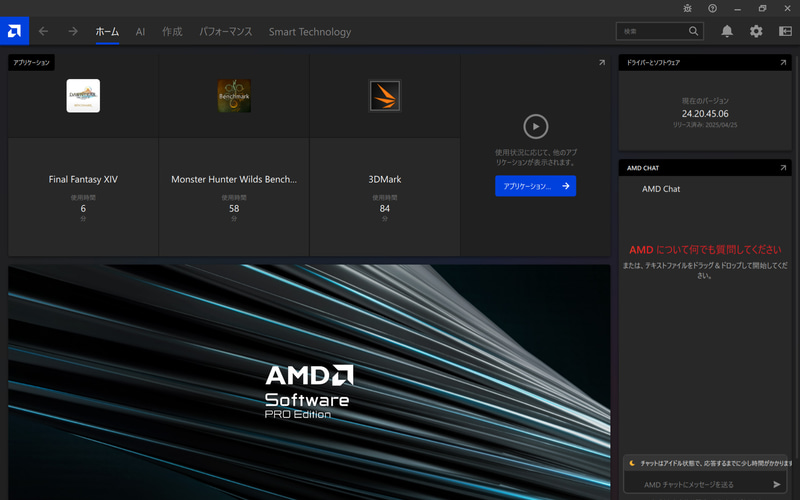Click the AMD logo home icon

pos(14,31)
